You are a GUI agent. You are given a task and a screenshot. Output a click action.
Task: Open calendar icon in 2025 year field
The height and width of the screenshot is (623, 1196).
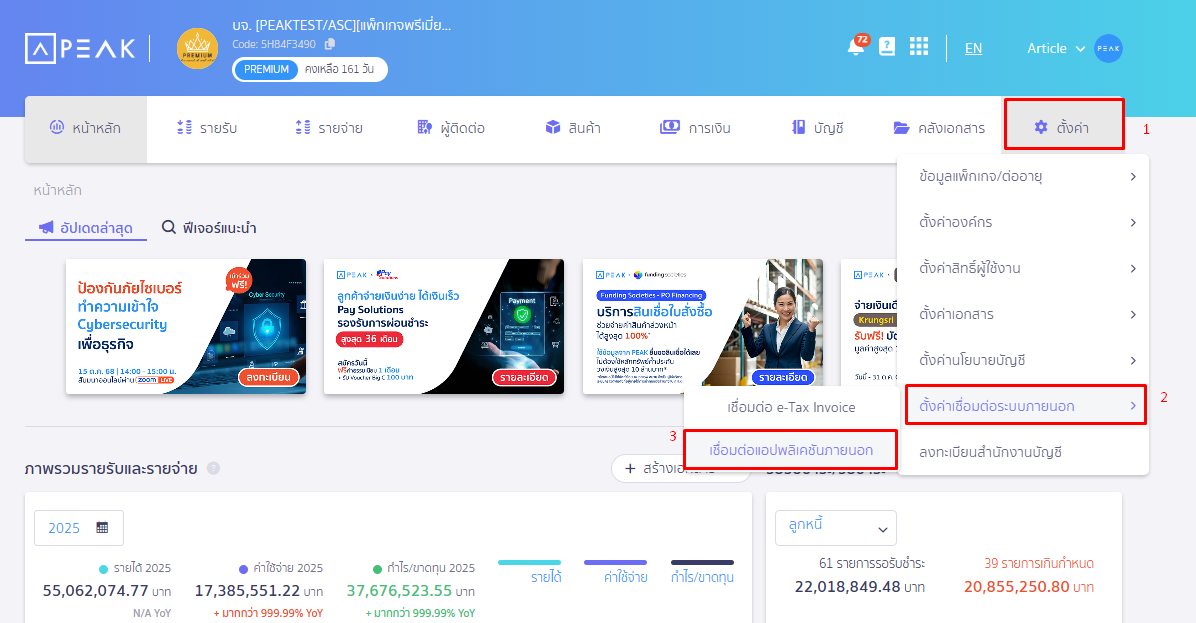[x=102, y=528]
